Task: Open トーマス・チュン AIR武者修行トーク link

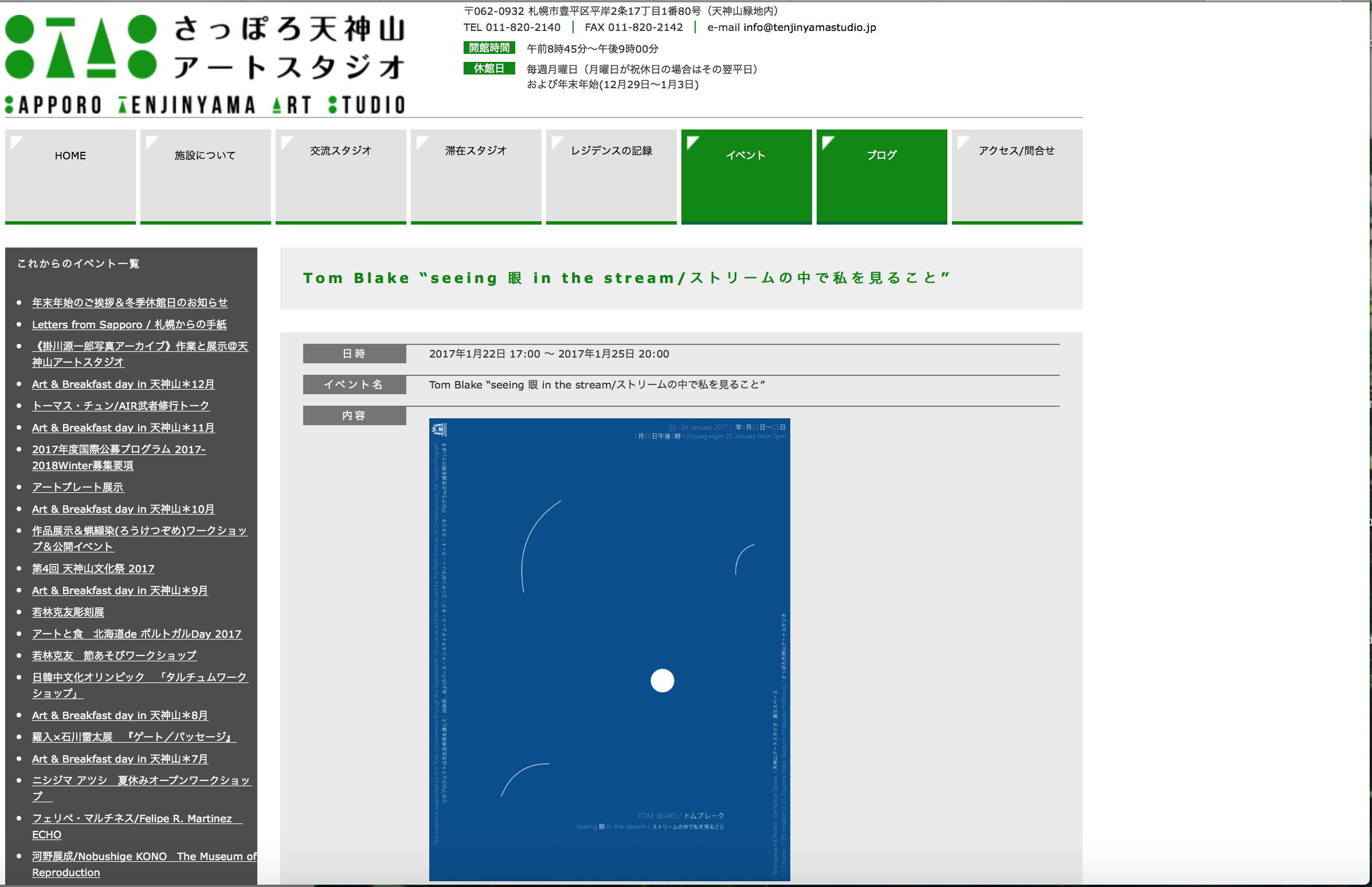Action: pyautogui.click(x=120, y=406)
